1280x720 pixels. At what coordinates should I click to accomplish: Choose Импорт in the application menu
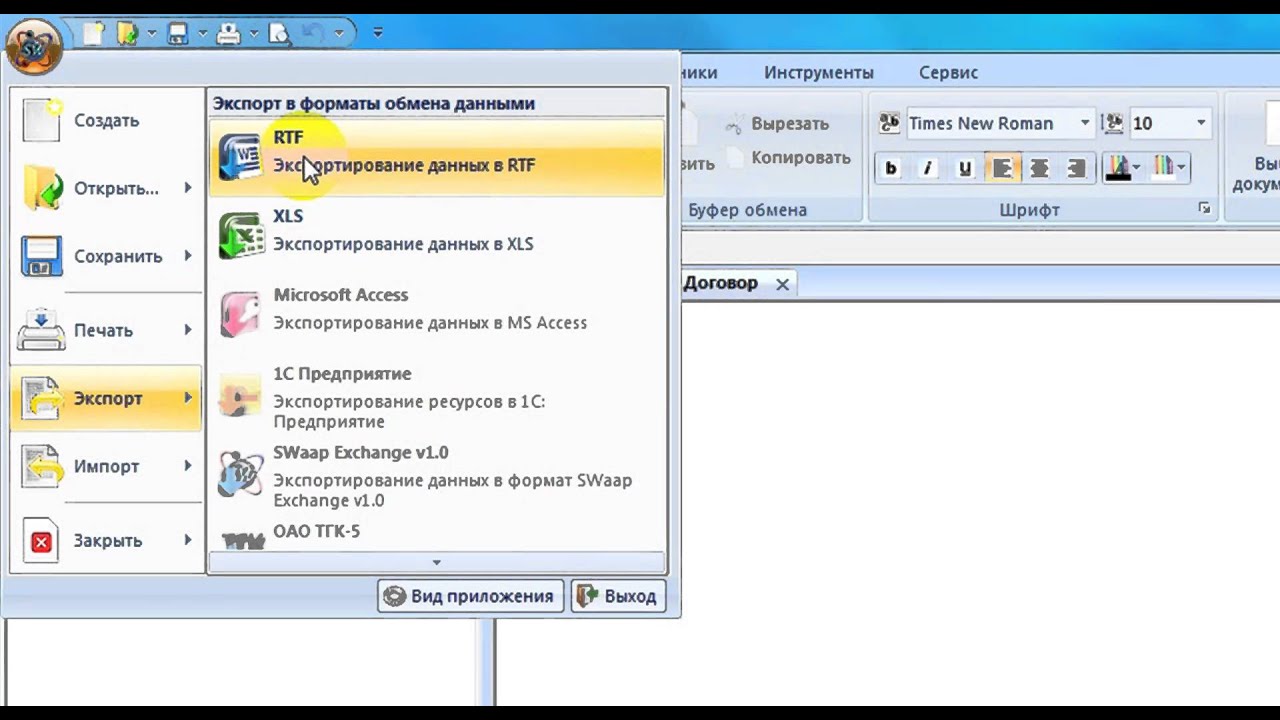[x=106, y=466]
